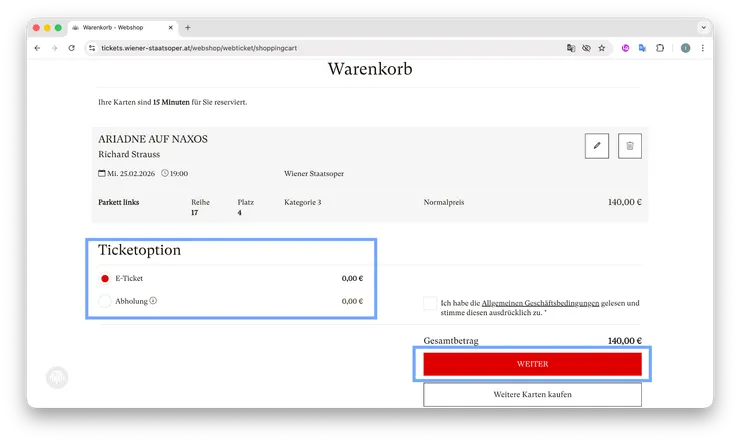
Task: Click the Gesamtbetrag label
Action: pyautogui.click(x=451, y=341)
